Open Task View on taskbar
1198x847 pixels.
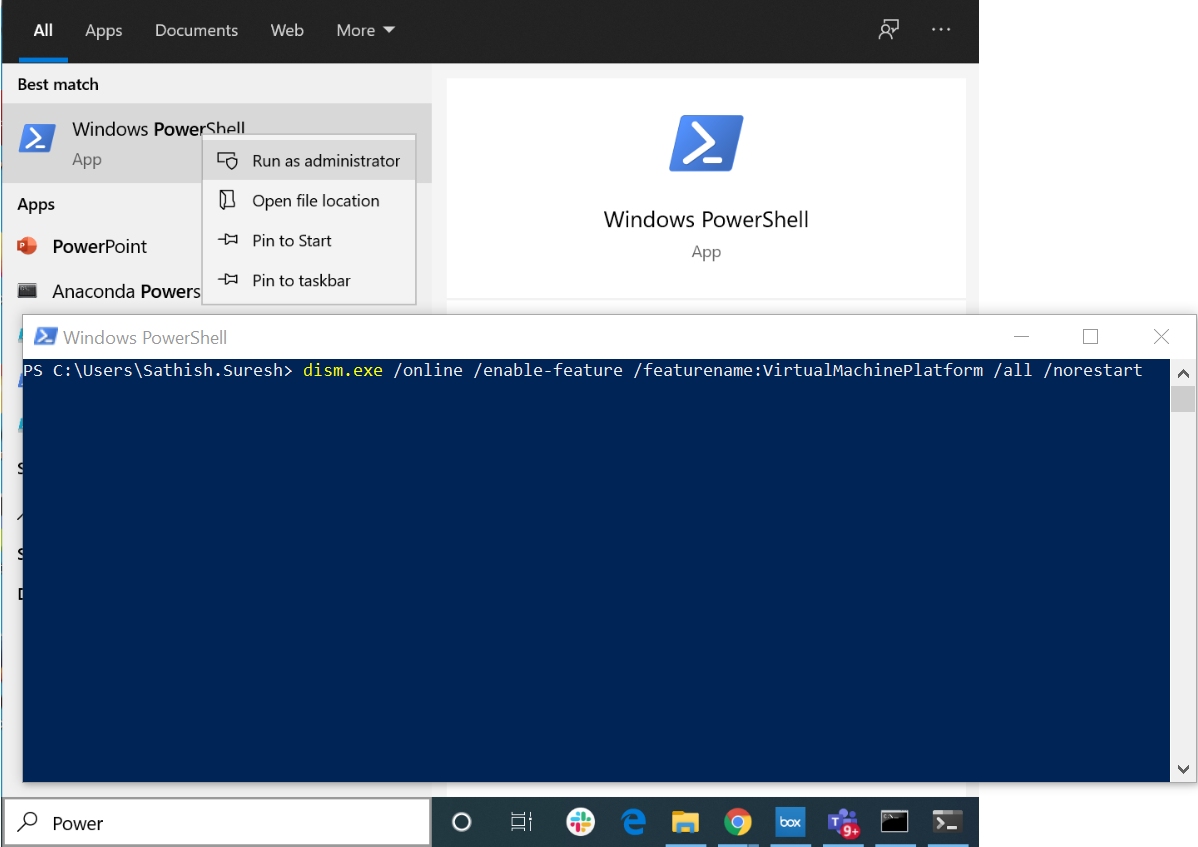[x=521, y=822]
